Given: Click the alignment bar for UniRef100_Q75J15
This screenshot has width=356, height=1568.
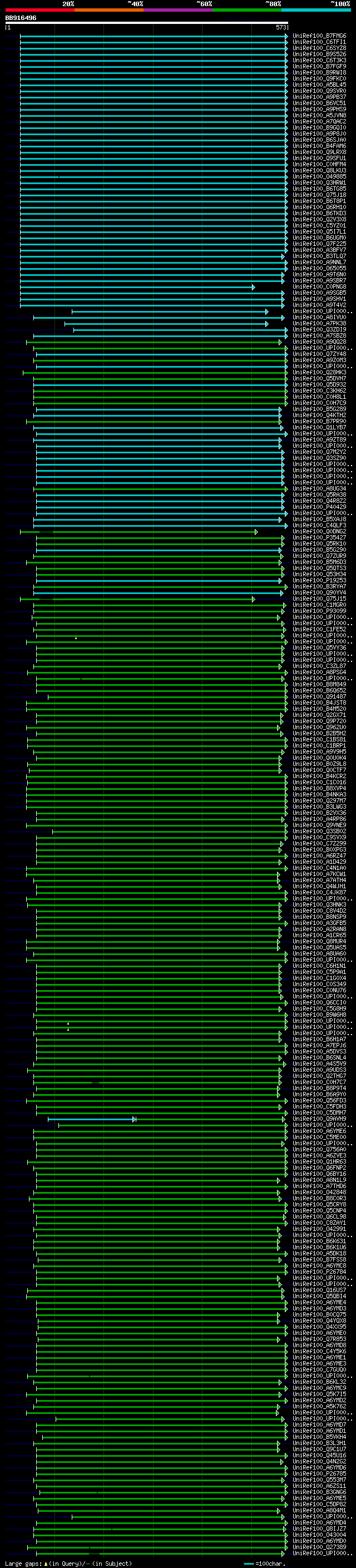Looking at the screenshot, I should click(137, 600).
